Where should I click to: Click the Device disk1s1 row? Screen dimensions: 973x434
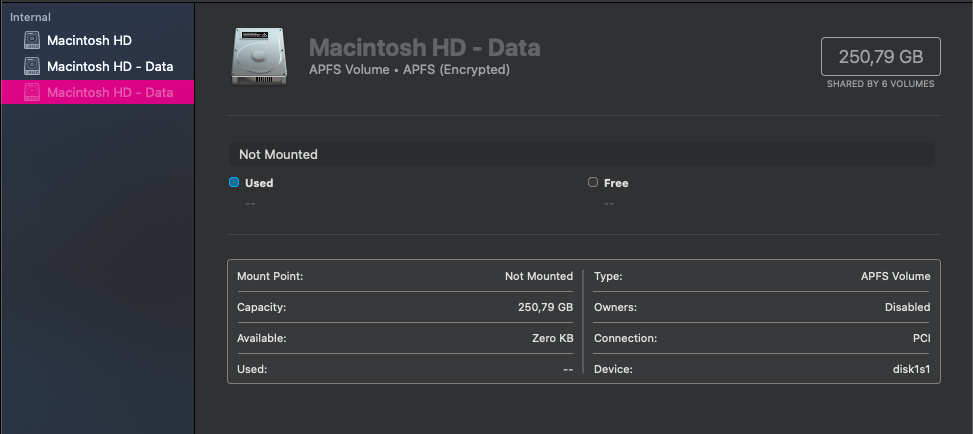761,370
